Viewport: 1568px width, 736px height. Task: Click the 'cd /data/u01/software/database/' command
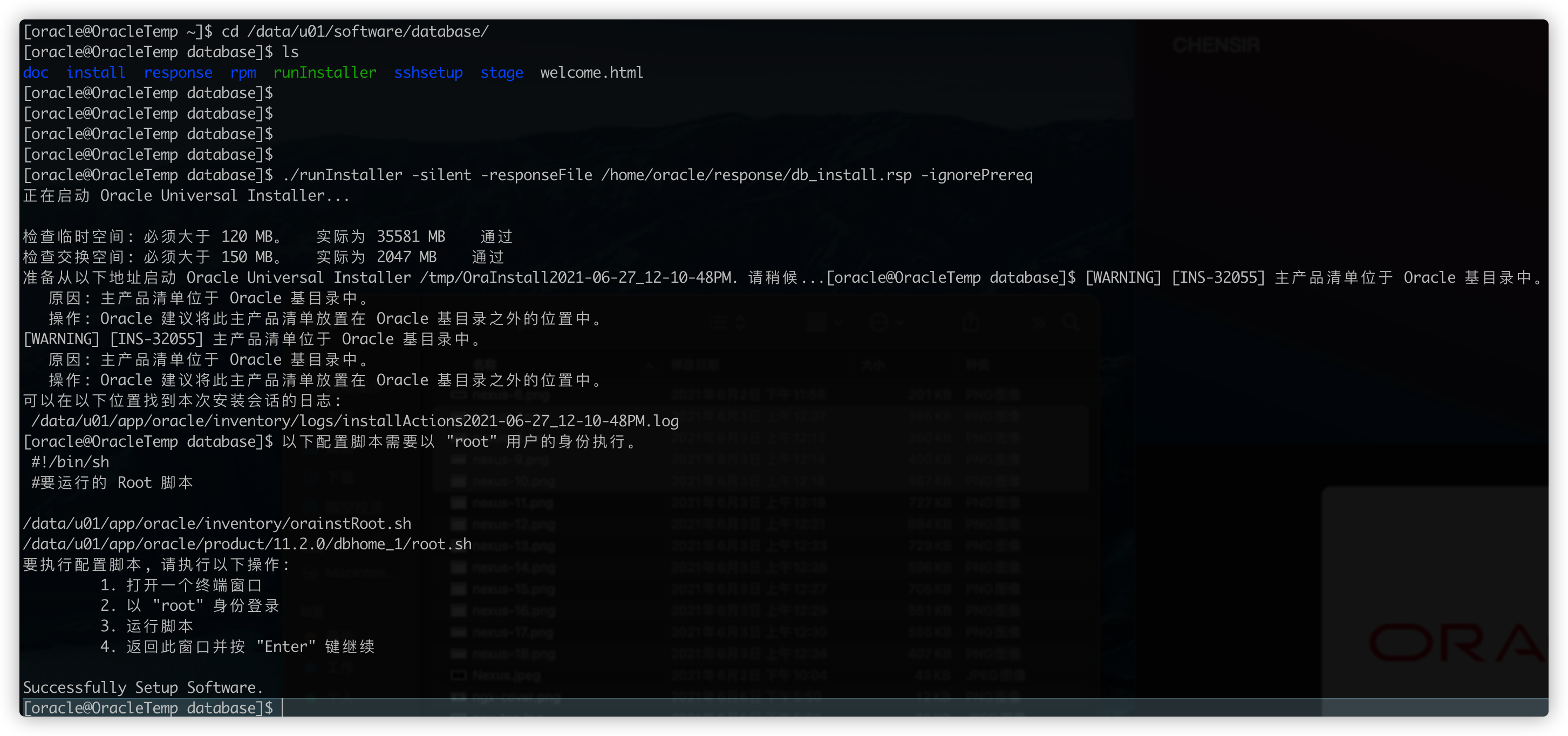(355, 31)
